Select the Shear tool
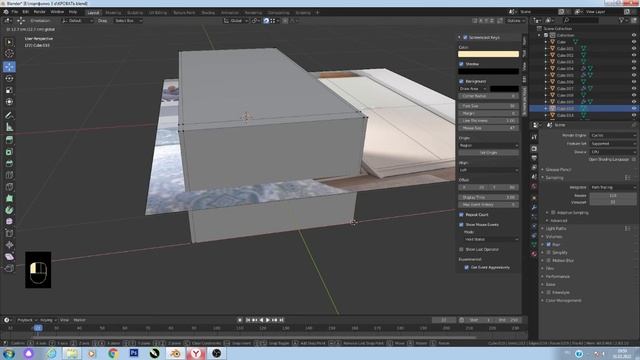Image resolution: width=640 pixels, height=360 pixels. pyautogui.click(x=9, y=257)
